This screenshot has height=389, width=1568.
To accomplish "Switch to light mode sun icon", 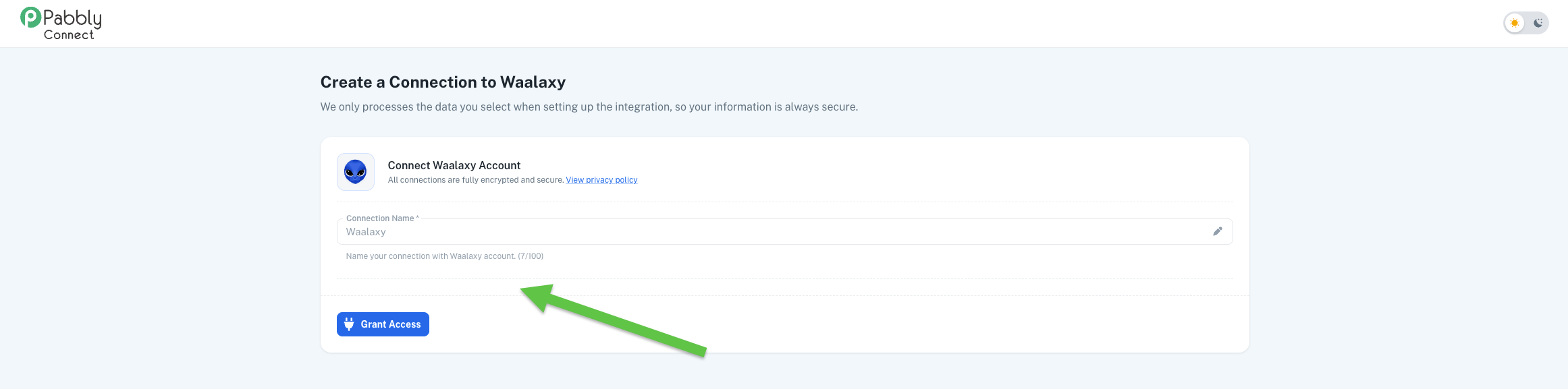I will (1515, 23).
